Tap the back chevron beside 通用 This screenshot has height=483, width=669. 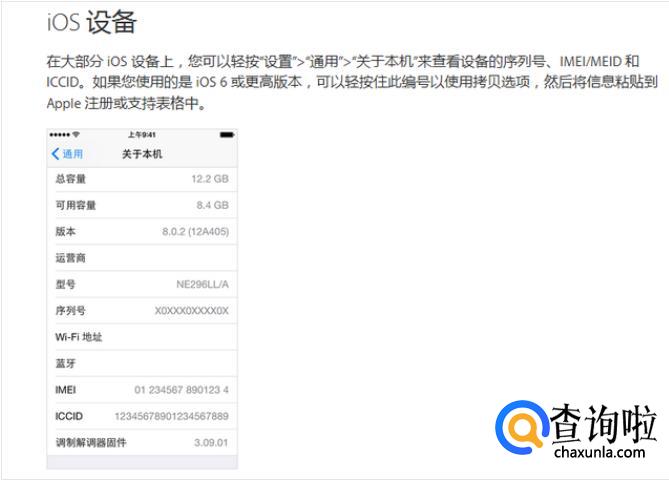pos(55,154)
